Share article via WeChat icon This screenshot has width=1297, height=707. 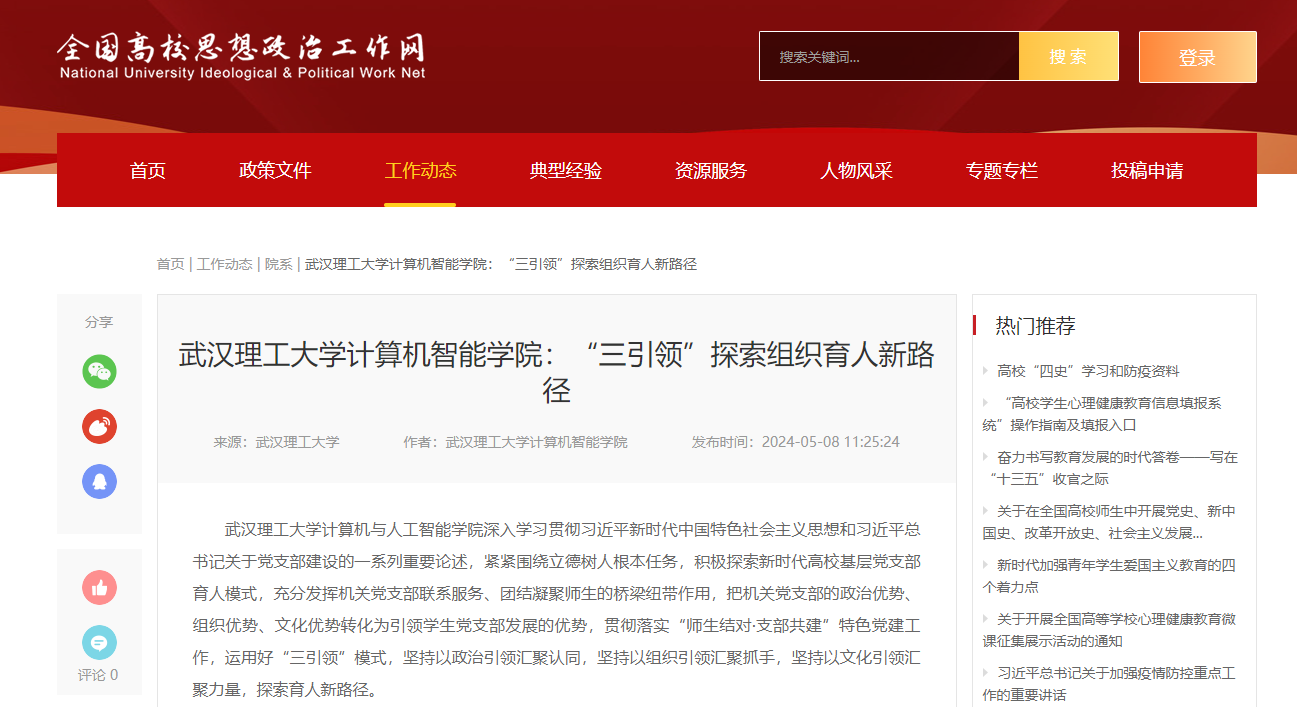coord(99,372)
